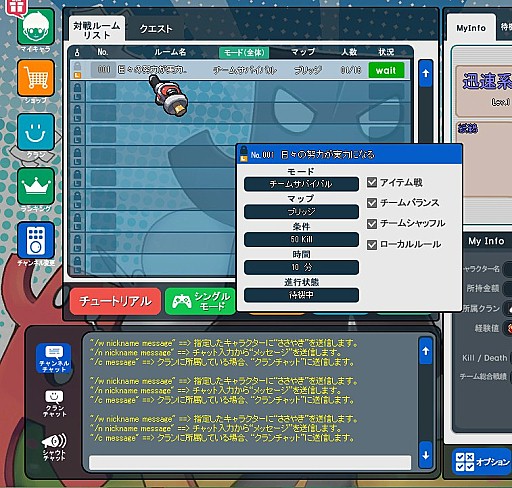
Task: Open the マイキャラ character icon
Action: tap(36, 27)
